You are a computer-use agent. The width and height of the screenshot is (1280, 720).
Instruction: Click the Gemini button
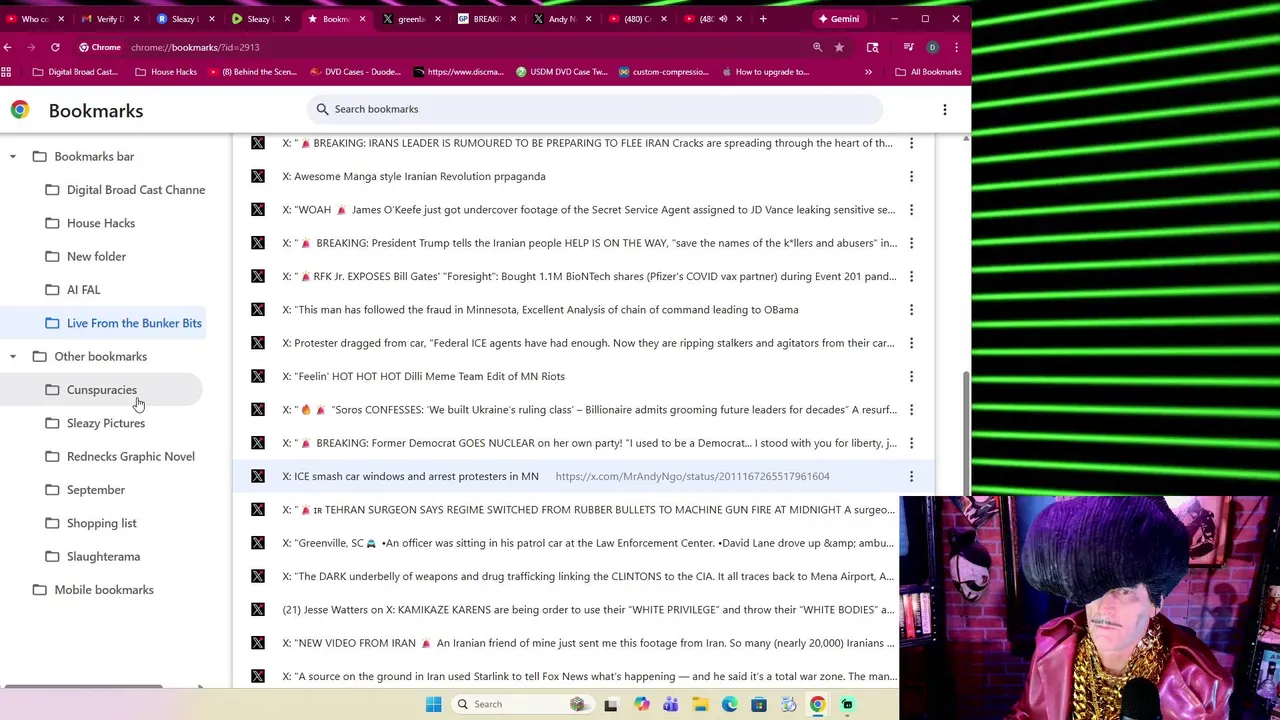tap(838, 19)
